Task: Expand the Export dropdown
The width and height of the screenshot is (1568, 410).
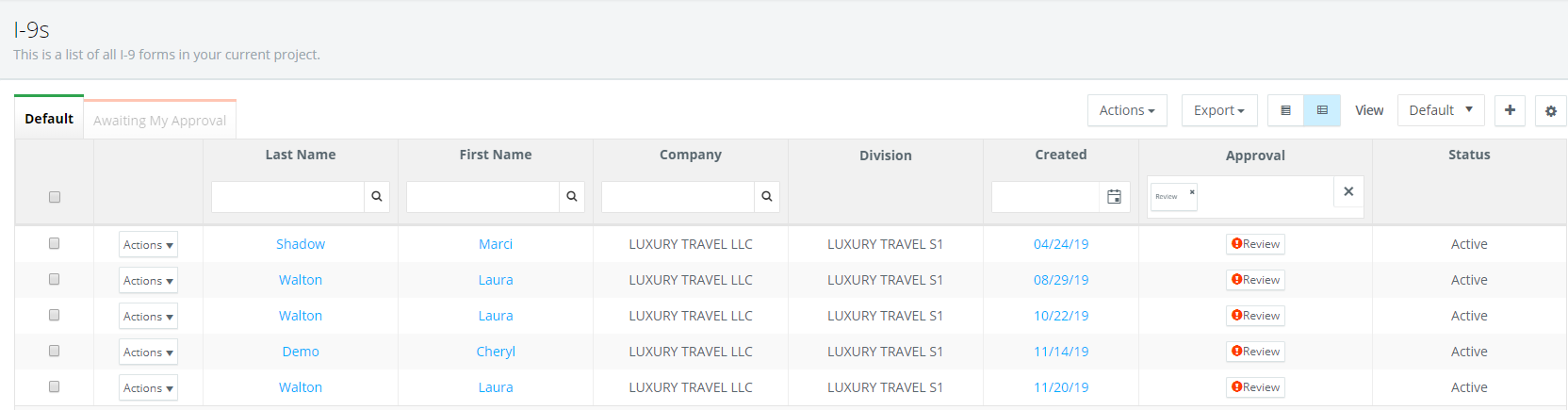Action: tap(1218, 110)
